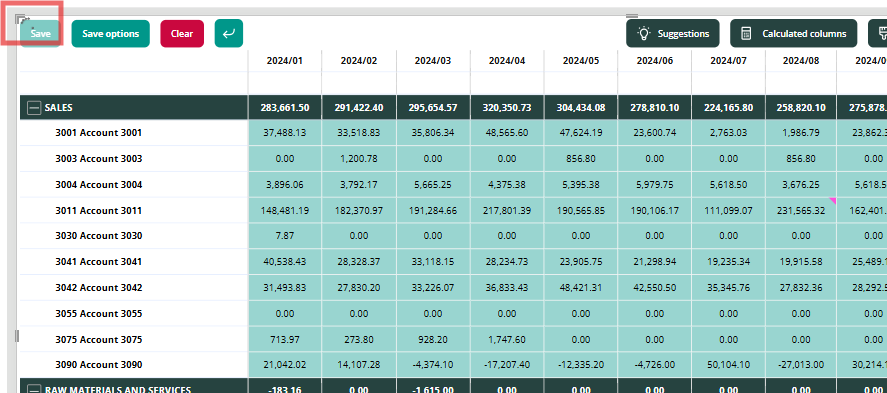Select the 2024/06 column header

pyautogui.click(x=655, y=61)
